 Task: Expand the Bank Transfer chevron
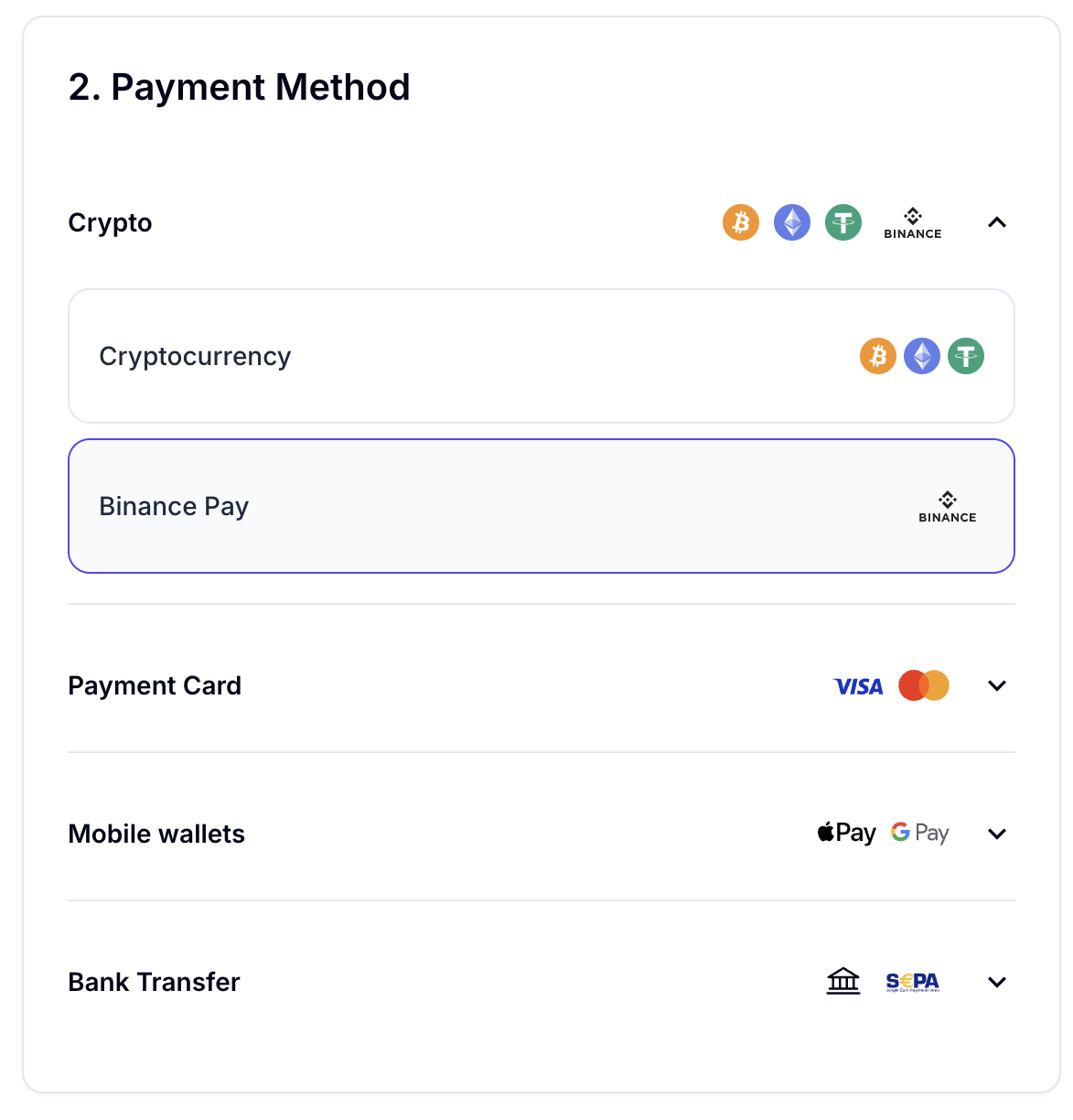pos(997,982)
